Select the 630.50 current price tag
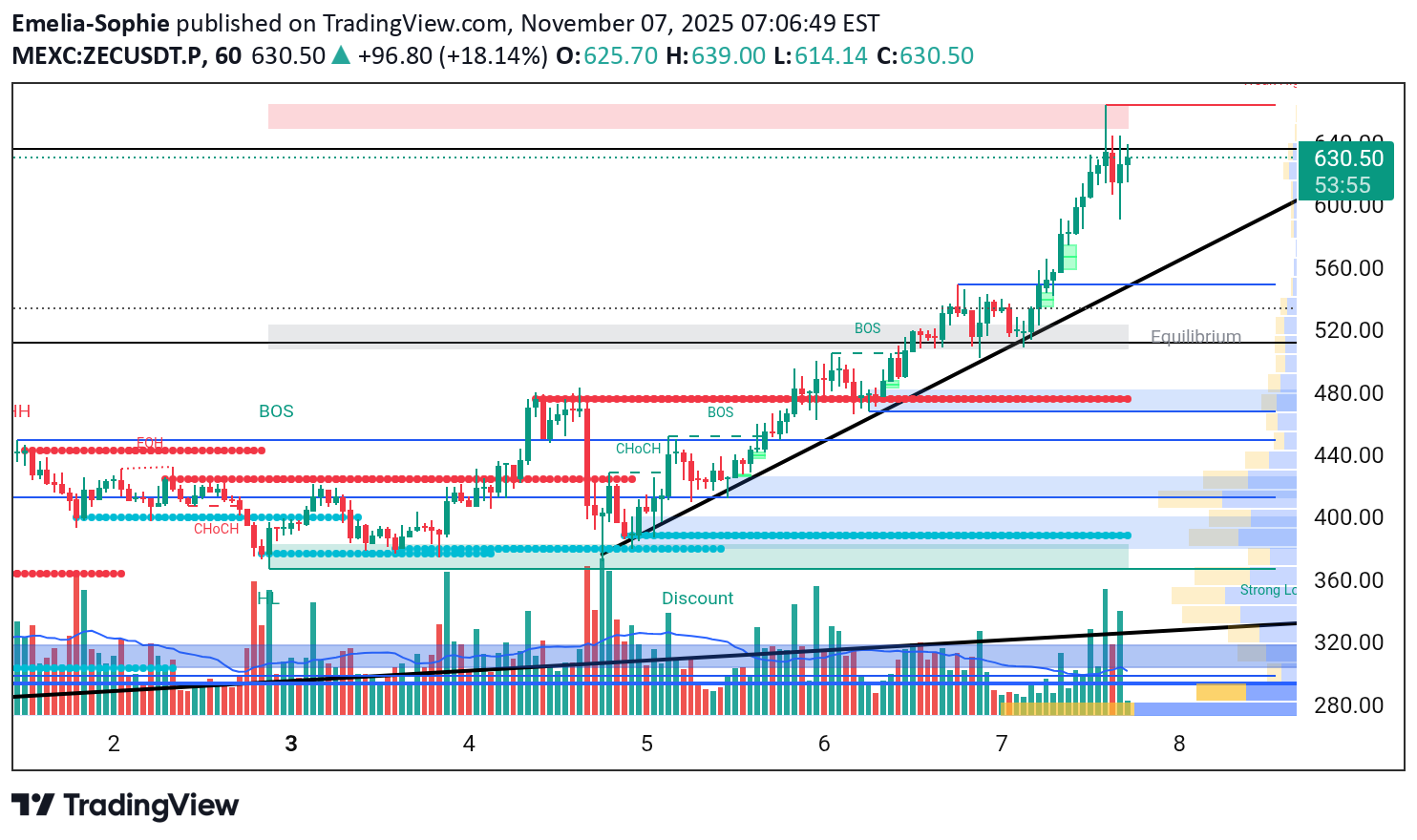Screen dimensions: 1417x840 point(1348,158)
